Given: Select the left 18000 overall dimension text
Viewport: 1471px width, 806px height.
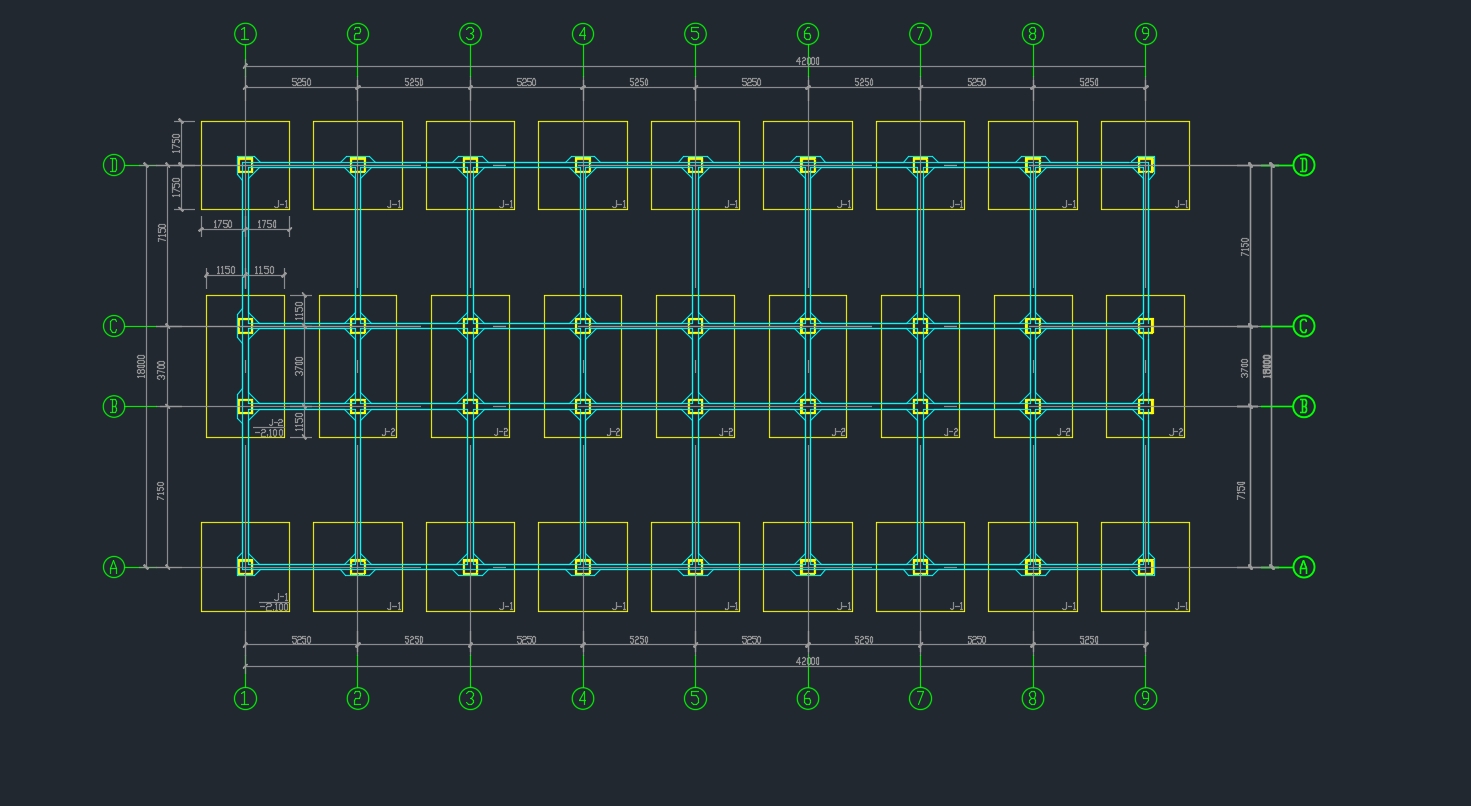Looking at the screenshot, I should click(x=141, y=366).
